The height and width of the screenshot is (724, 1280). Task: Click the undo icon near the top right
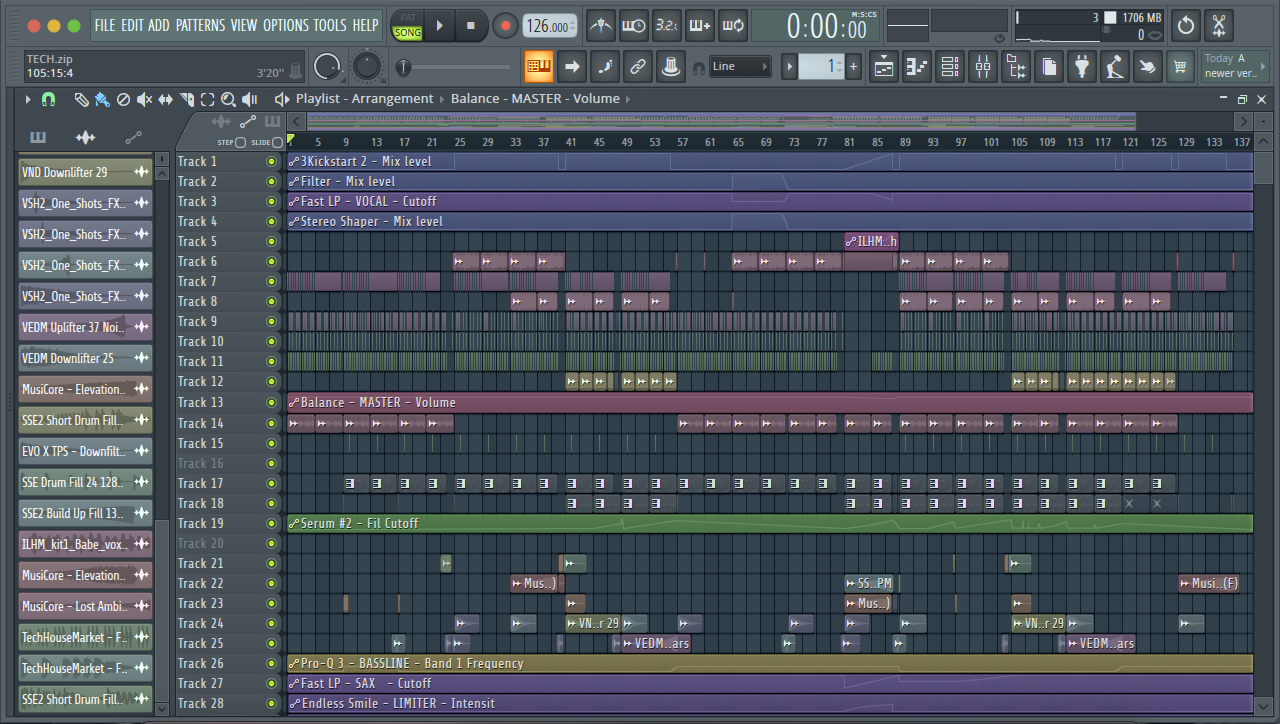click(x=1185, y=25)
